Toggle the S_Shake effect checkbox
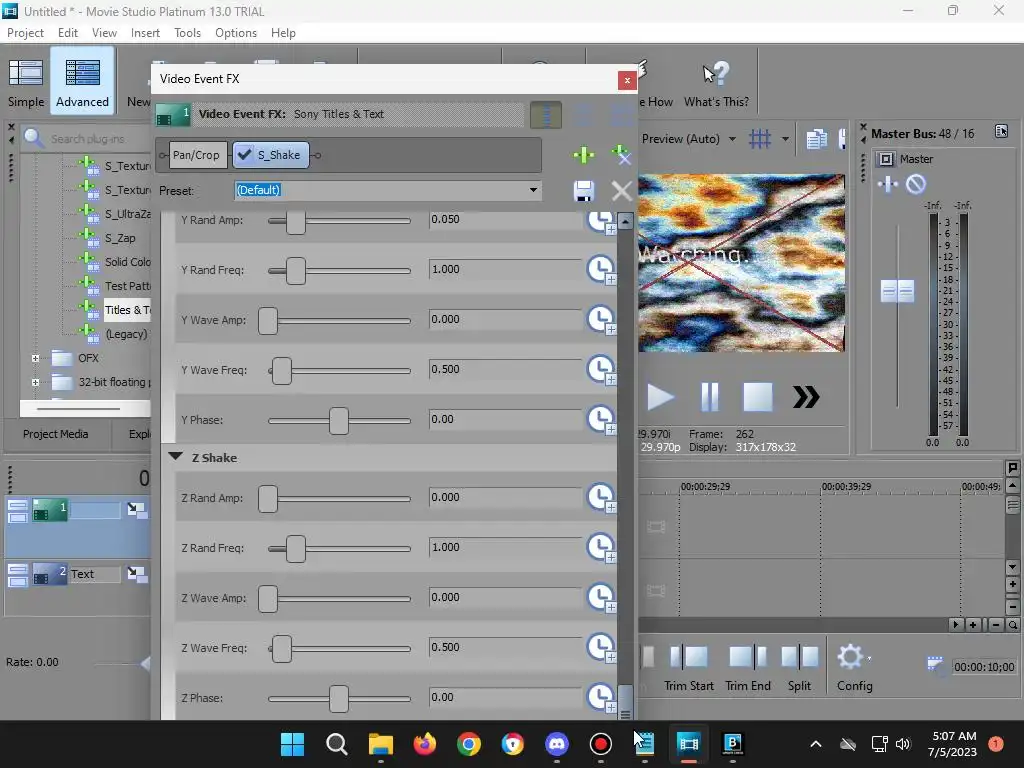 (245, 155)
